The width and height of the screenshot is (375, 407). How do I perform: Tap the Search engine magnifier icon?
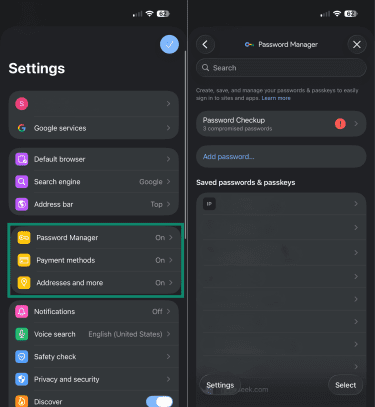[x=22, y=182]
